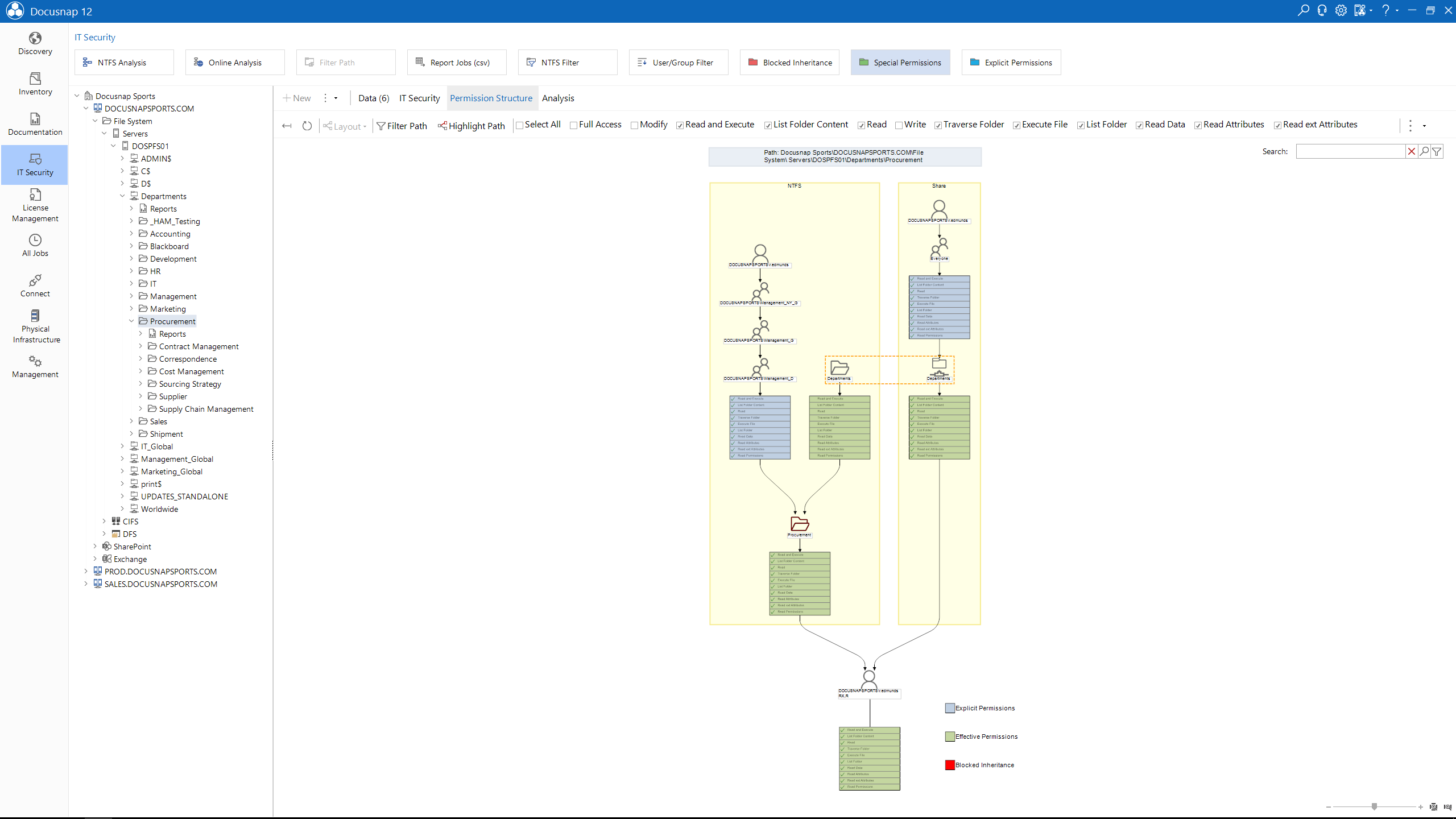Click the Blocked Inheritance button
The height and width of the screenshot is (819, 1456).
pos(789,62)
